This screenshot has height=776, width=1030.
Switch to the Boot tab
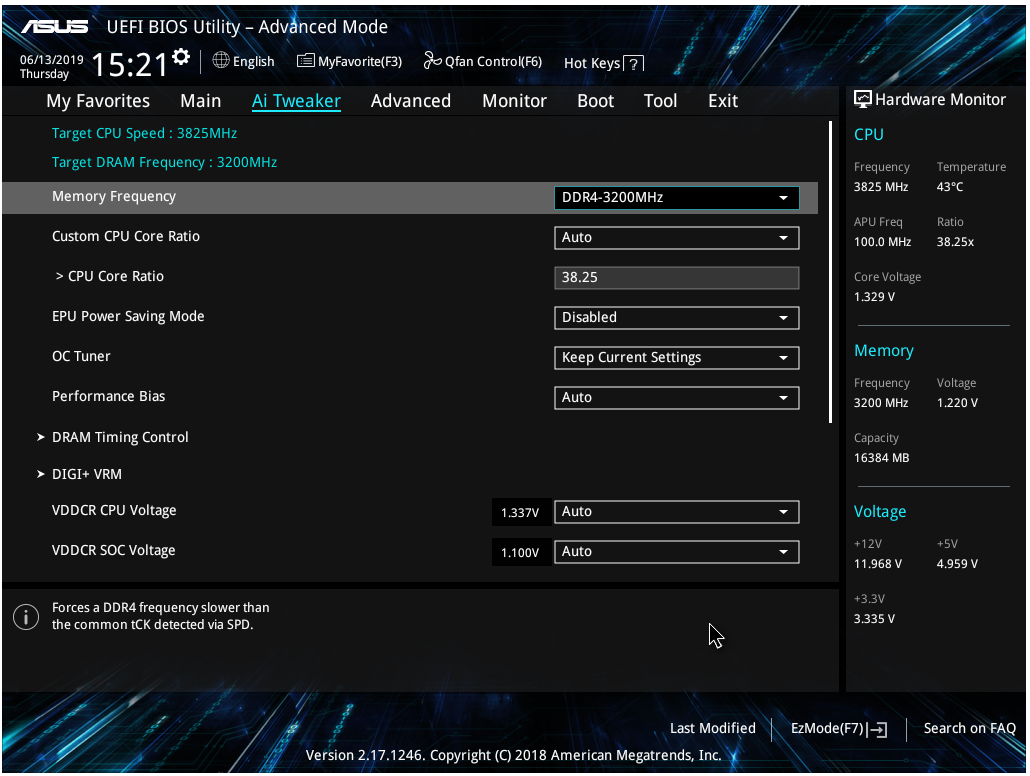click(595, 101)
